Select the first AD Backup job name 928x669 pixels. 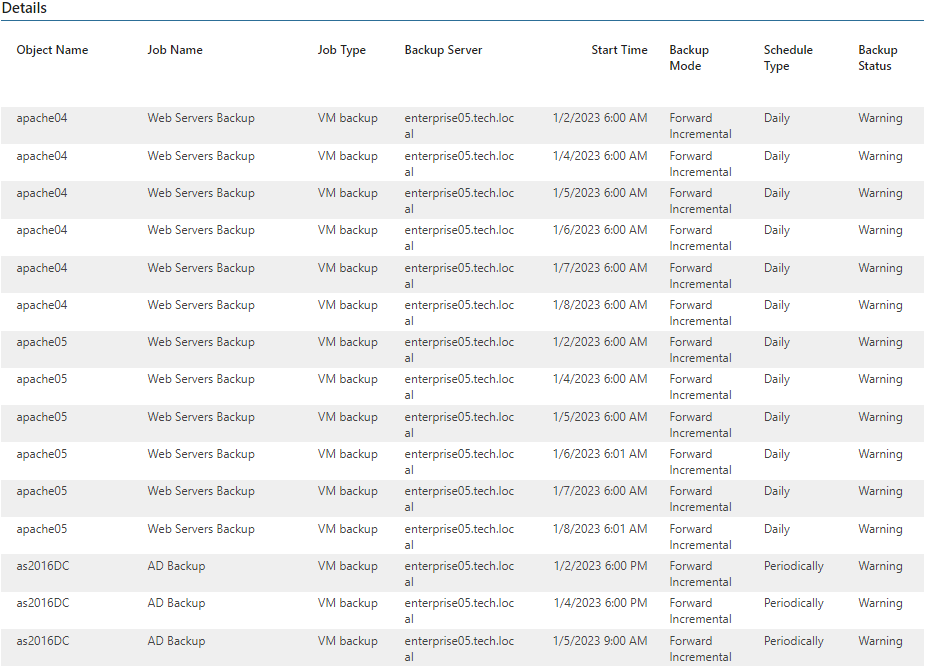pos(176,566)
